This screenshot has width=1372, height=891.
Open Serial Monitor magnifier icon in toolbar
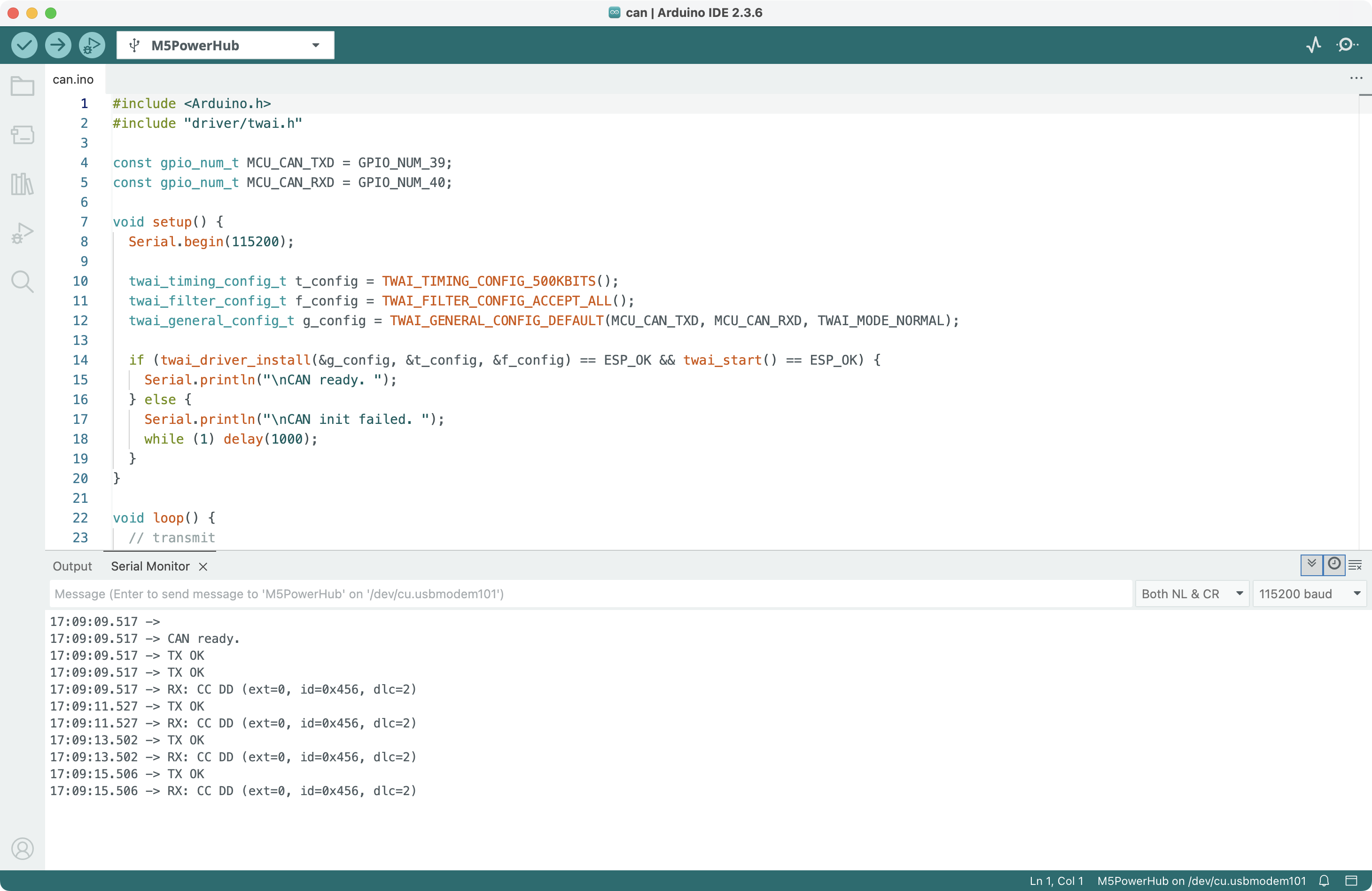(1347, 45)
